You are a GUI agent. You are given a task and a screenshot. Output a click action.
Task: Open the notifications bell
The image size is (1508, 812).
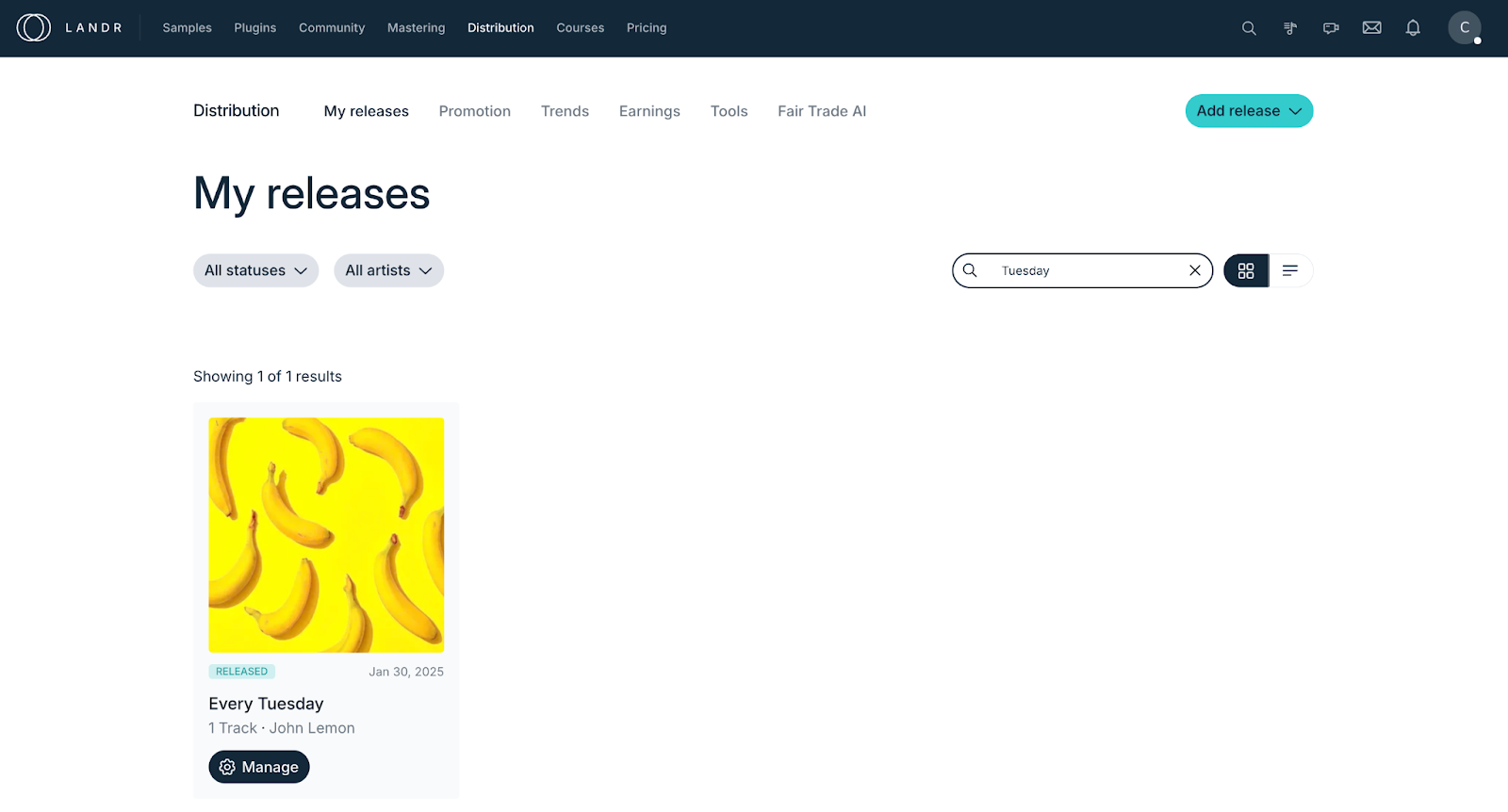[x=1413, y=28]
